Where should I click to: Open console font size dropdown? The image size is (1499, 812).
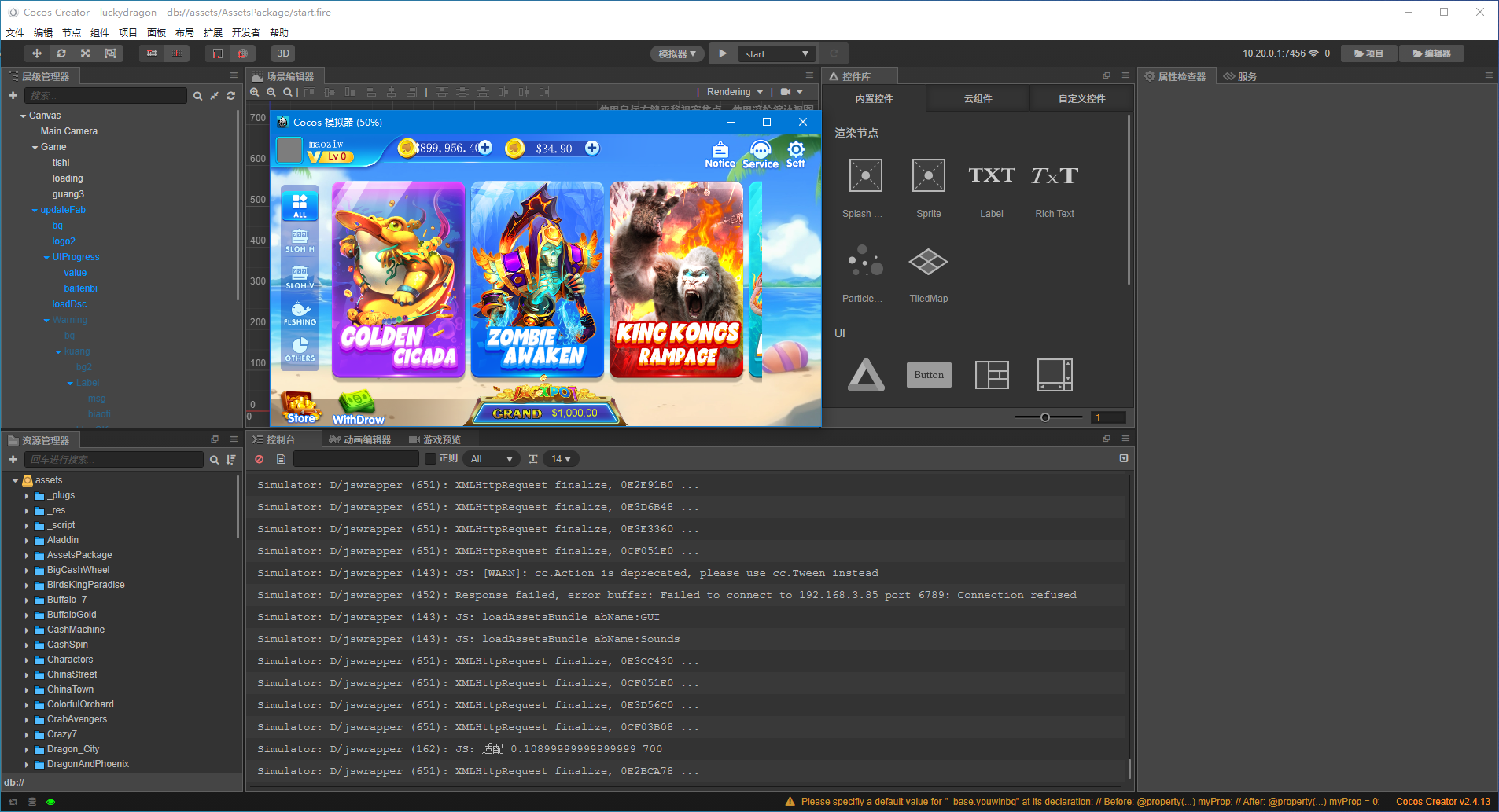coord(561,459)
